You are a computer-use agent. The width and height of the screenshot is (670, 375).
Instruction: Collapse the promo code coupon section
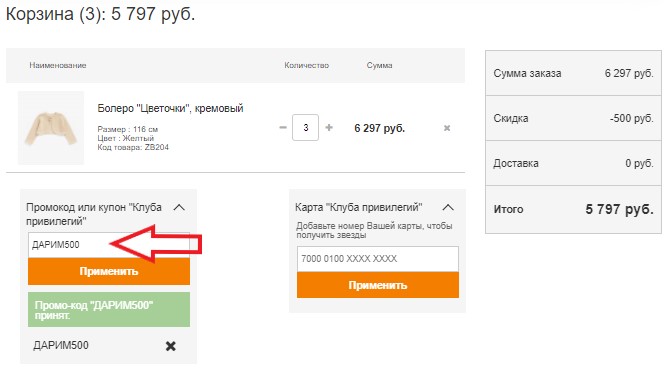tap(179, 208)
